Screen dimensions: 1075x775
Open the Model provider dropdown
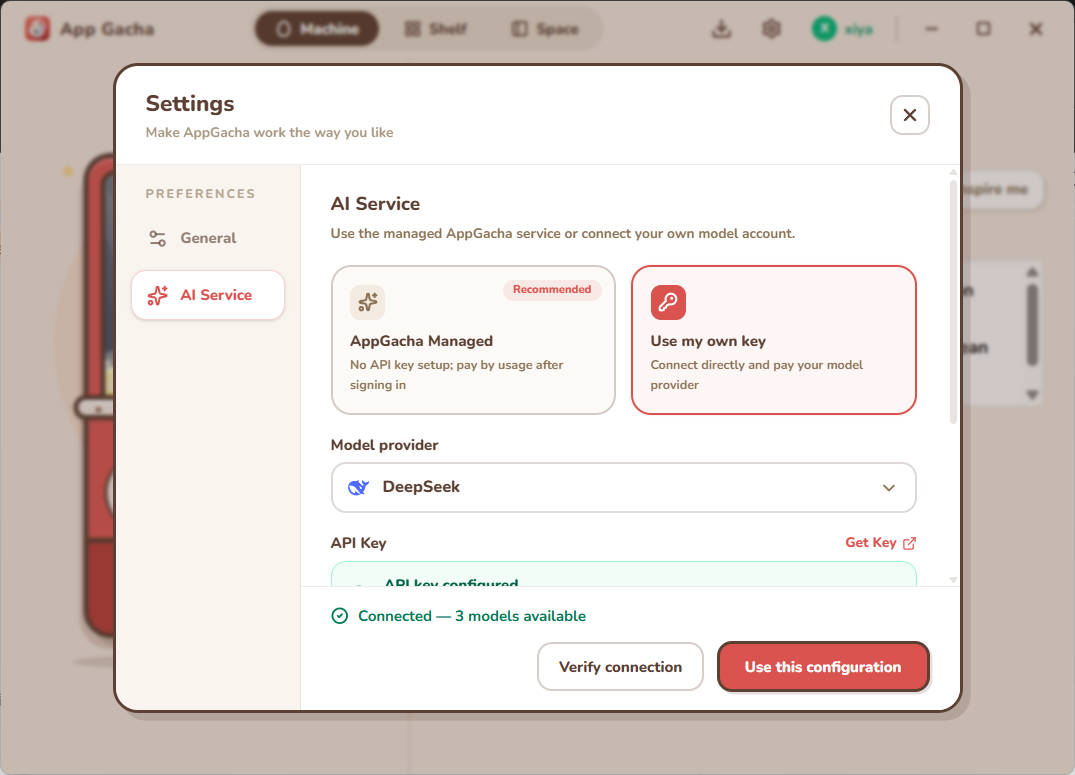click(x=623, y=488)
